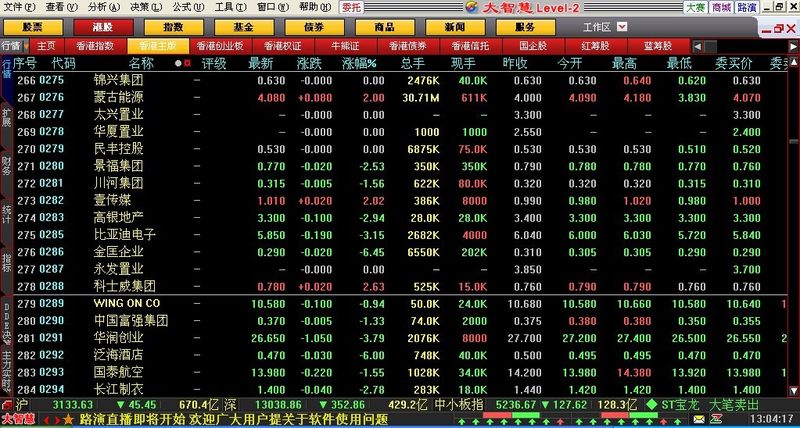Switch to the 香港信托 tab
The height and width of the screenshot is (428, 800).
470,46
